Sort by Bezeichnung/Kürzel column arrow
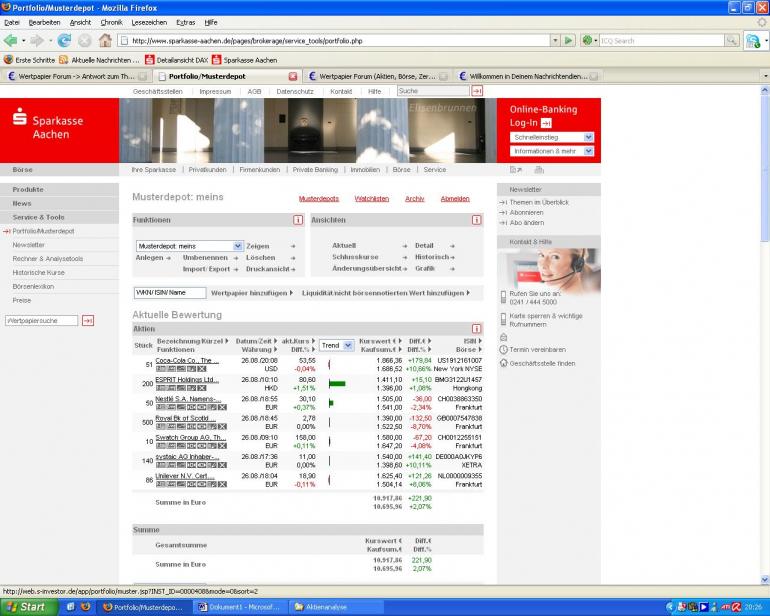770x616 pixels. click(x=227, y=340)
